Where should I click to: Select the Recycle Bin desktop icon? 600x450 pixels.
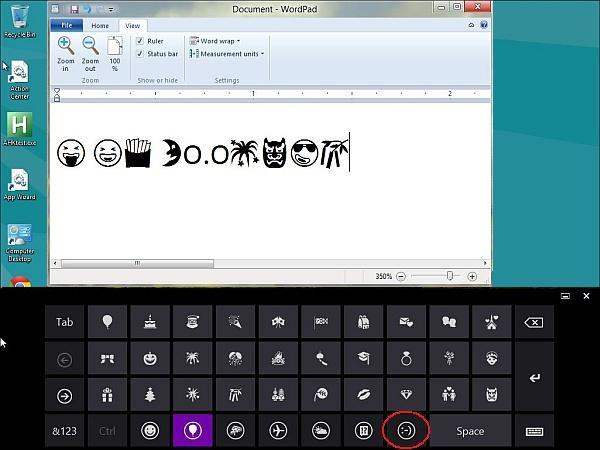tap(20, 22)
